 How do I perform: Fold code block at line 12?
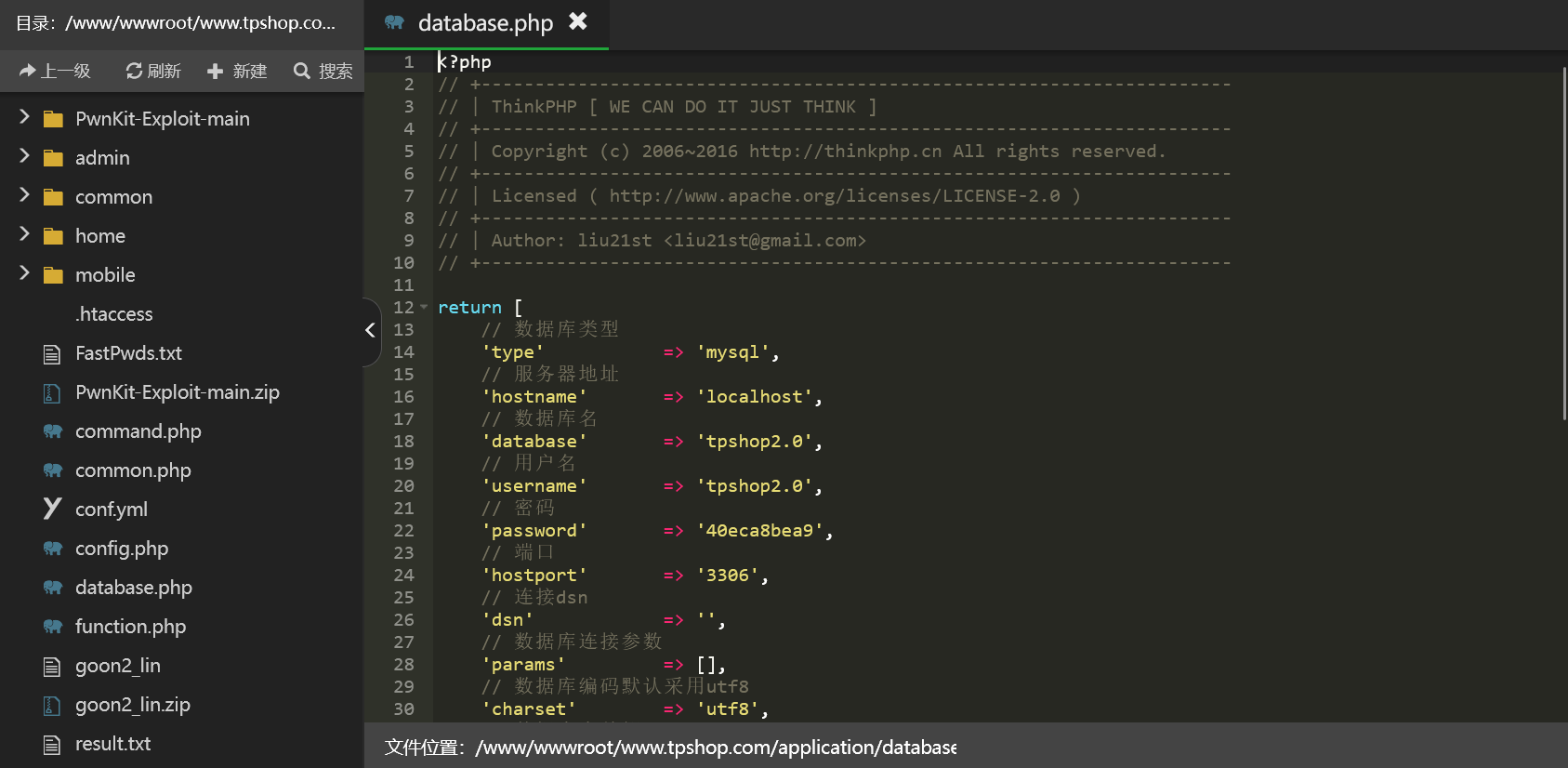tap(424, 307)
